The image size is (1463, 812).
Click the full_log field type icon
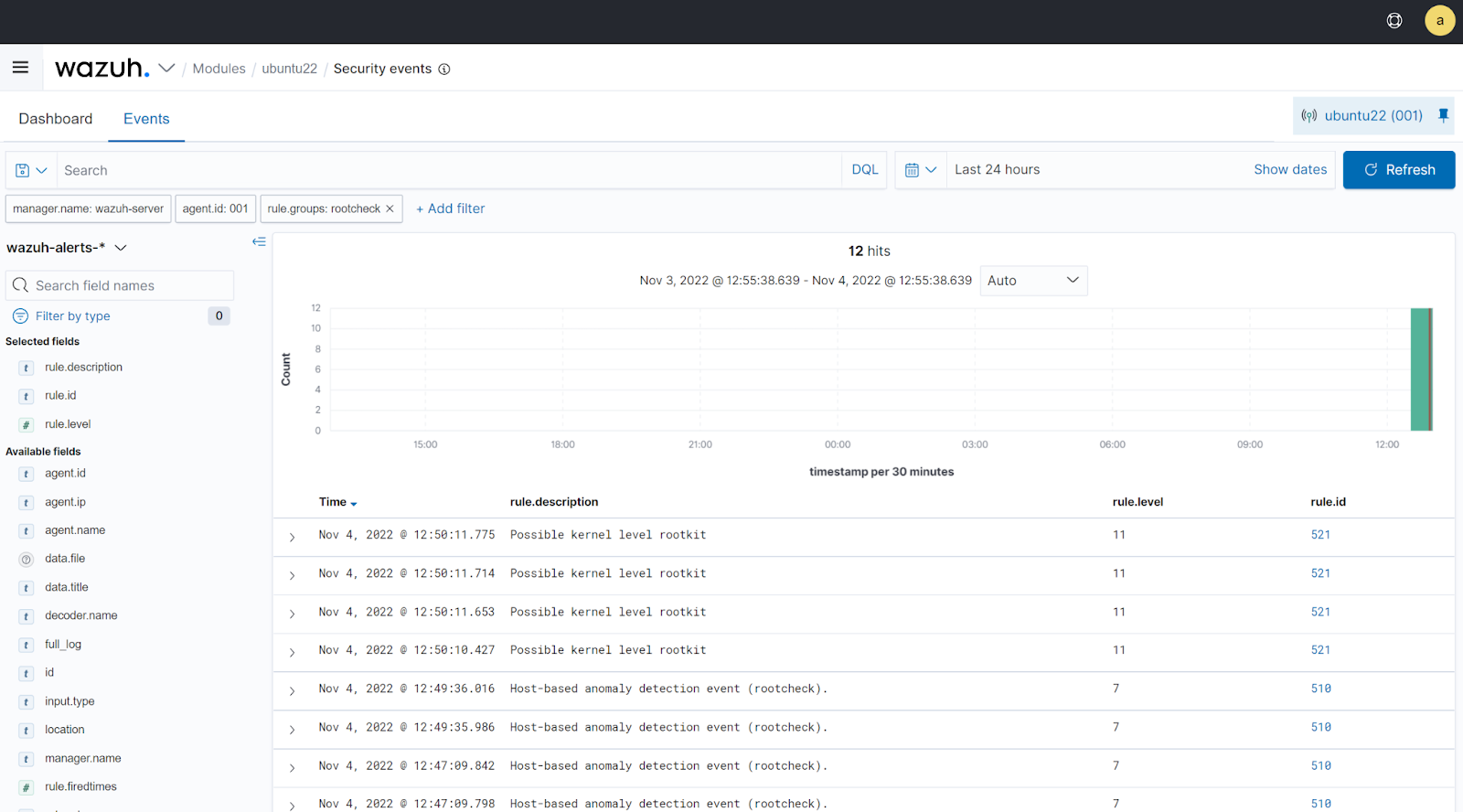[x=27, y=645]
